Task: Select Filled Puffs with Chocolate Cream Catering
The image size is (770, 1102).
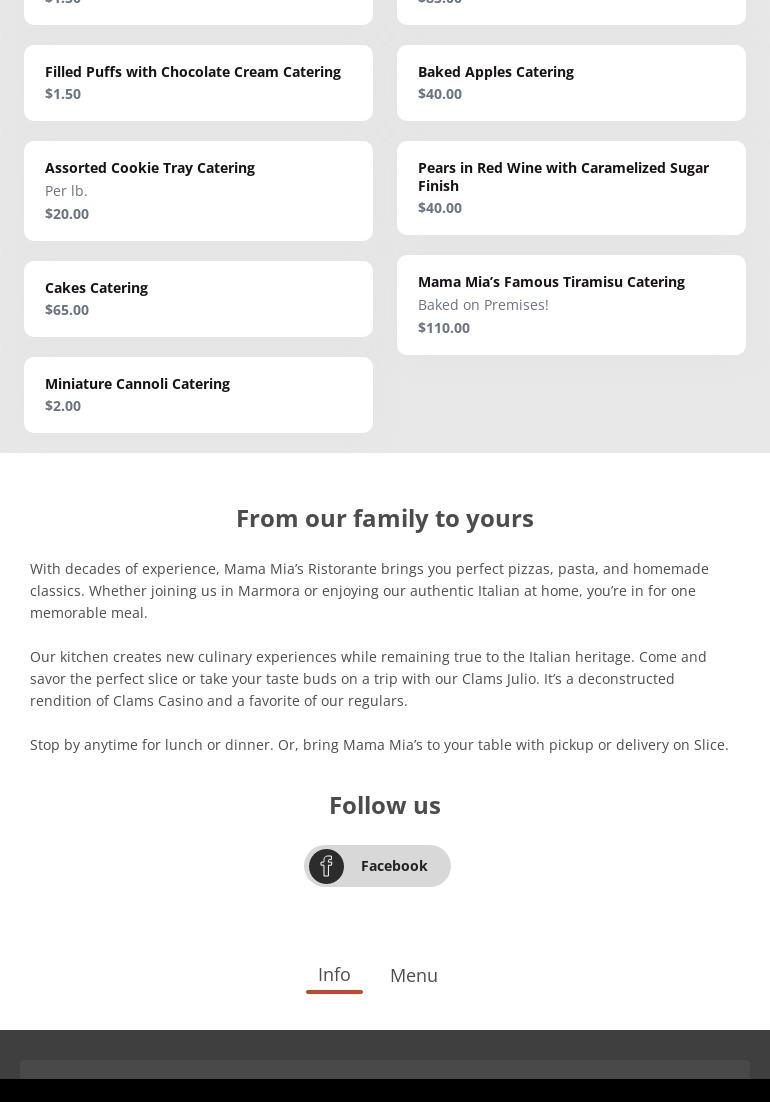Action: 193,72
